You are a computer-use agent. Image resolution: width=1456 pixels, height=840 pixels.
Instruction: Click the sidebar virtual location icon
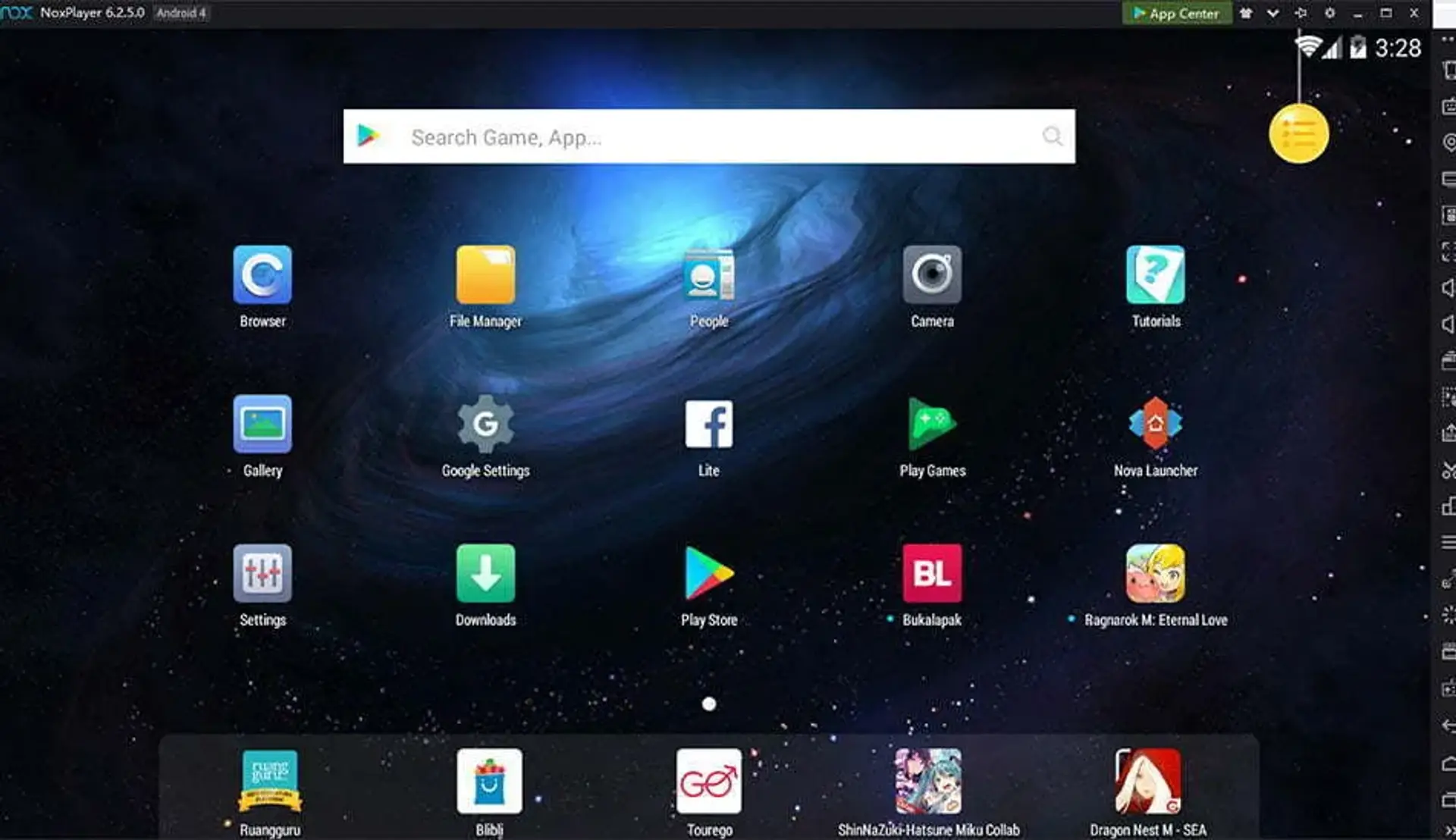(x=1449, y=143)
